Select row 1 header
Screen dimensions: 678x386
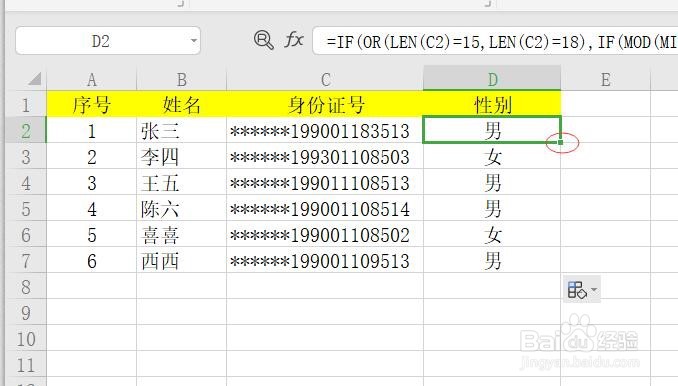click(26, 104)
